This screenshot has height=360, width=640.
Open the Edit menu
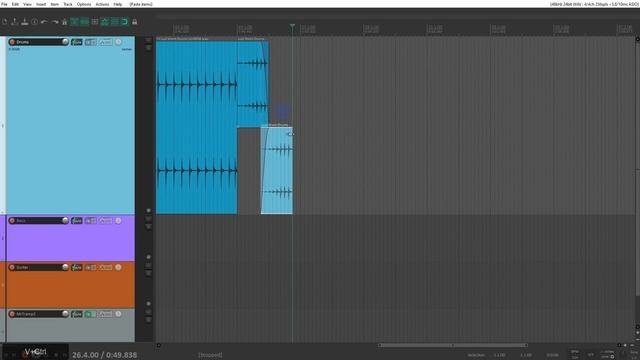point(15,4)
